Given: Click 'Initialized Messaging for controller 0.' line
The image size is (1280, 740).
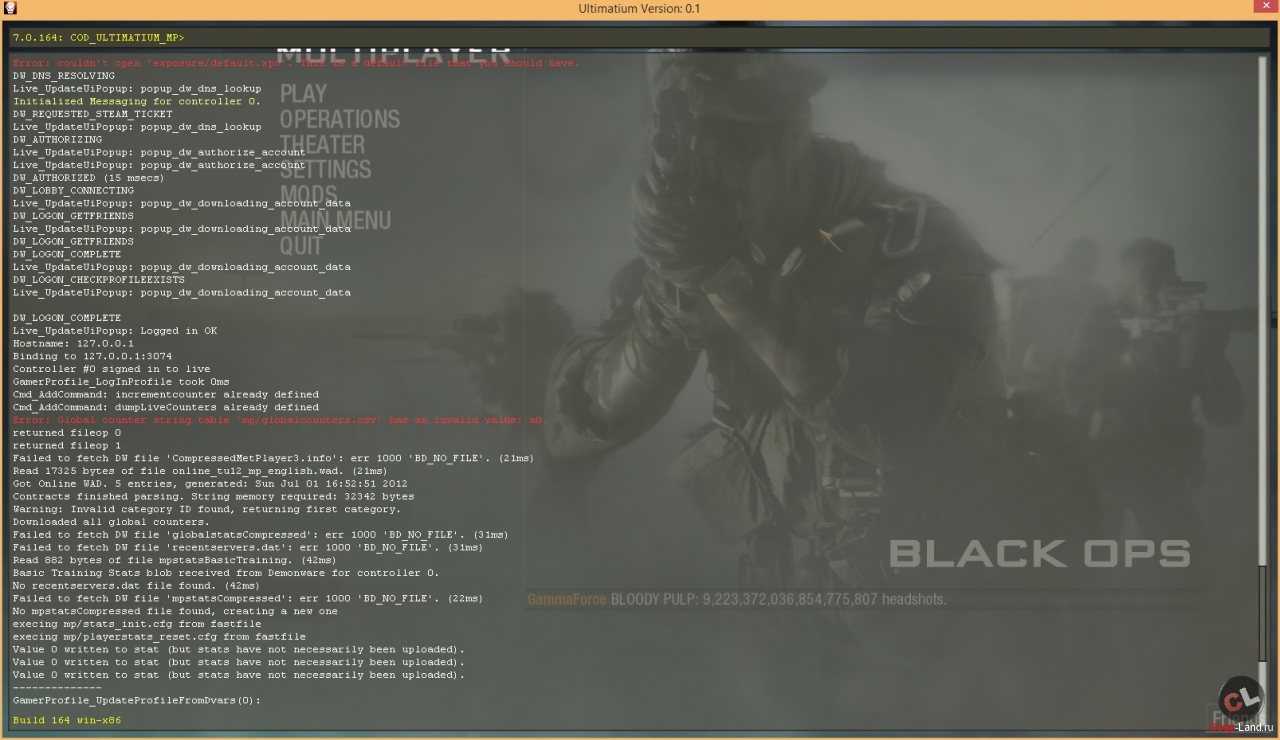Looking at the screenshot, I should coord(137,101).
